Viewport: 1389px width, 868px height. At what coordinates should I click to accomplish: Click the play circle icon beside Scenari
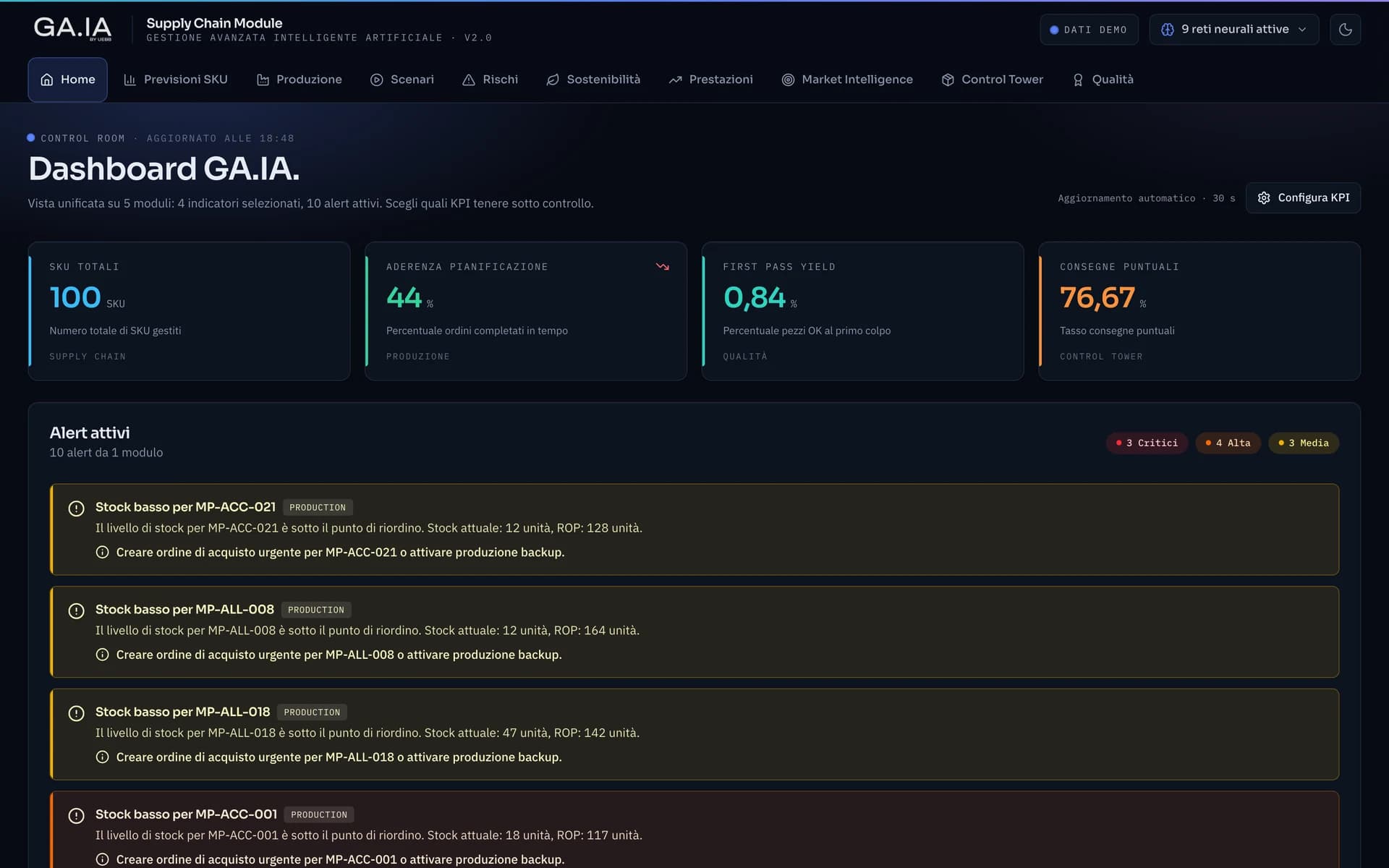(x=377, y=80)
